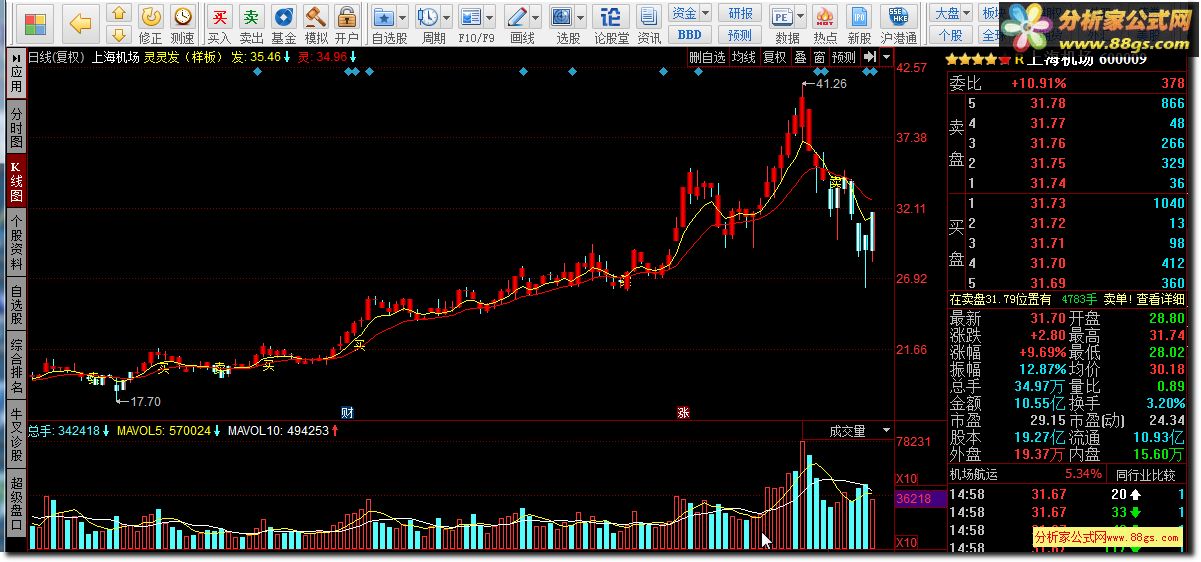Expand the 周期 period dropdown arrow
The width and height of the screenshot is (1201, 562).
pyautogui.click(x=446, y=18)
